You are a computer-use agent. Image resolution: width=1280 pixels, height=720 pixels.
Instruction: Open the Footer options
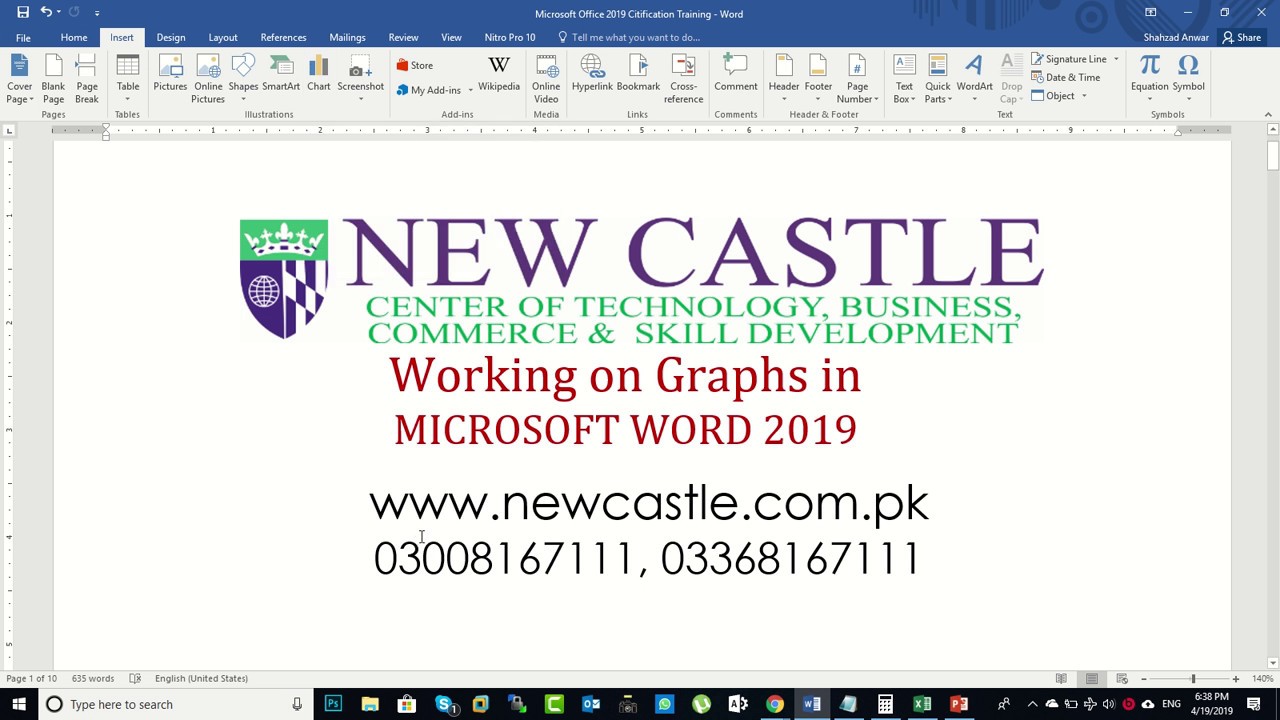point(818,80)
